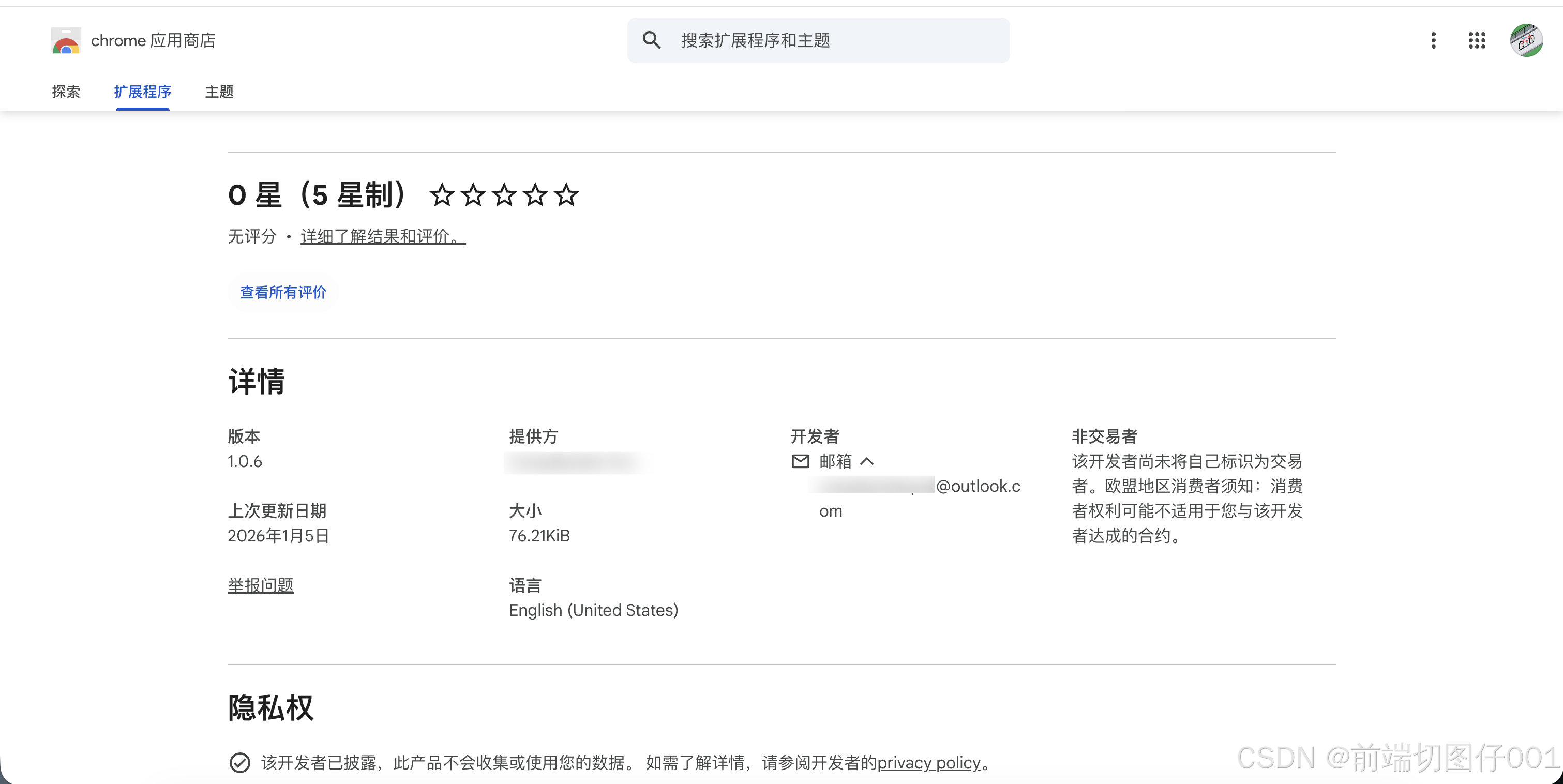Click the magnifier search icon

coord(652,41)
